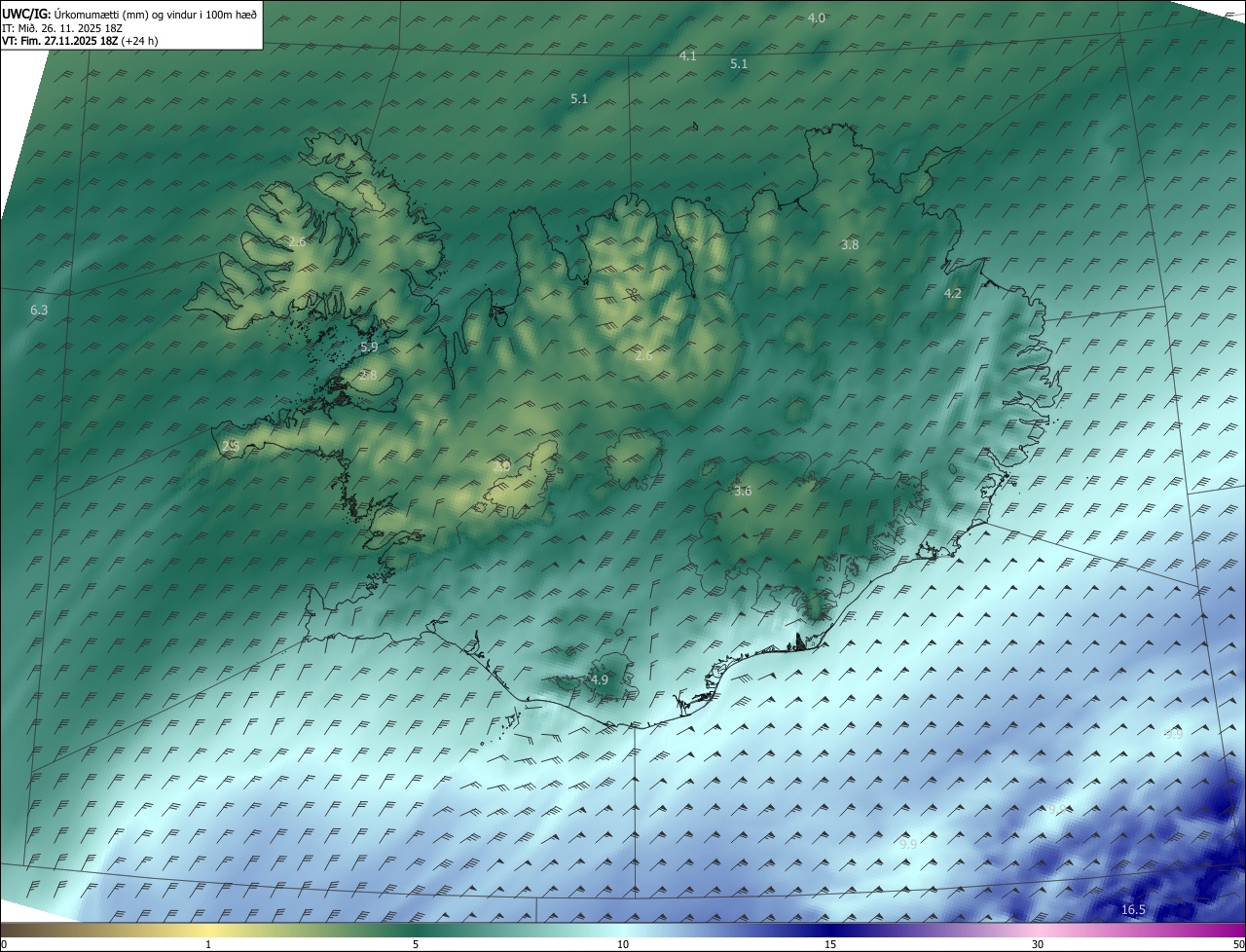Click the 1 tick on the color scale
The width and height of the screenshot is (1246, 952).
(x=208, y=944)
